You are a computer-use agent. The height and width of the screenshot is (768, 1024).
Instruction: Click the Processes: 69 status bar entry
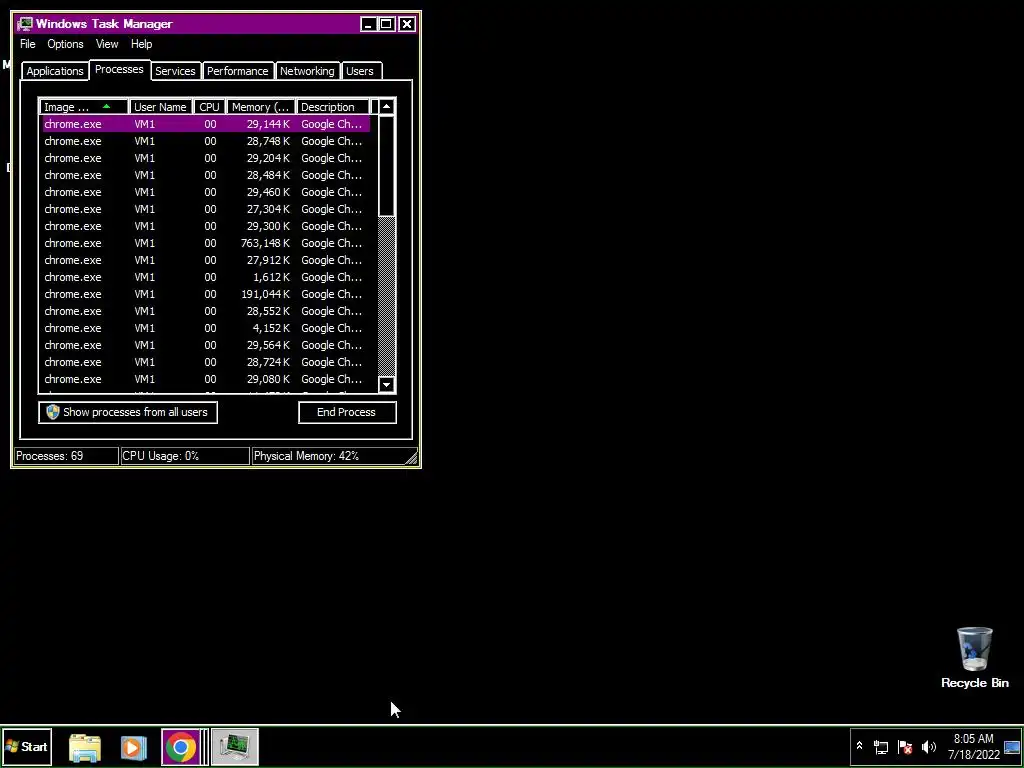[66, 456]
